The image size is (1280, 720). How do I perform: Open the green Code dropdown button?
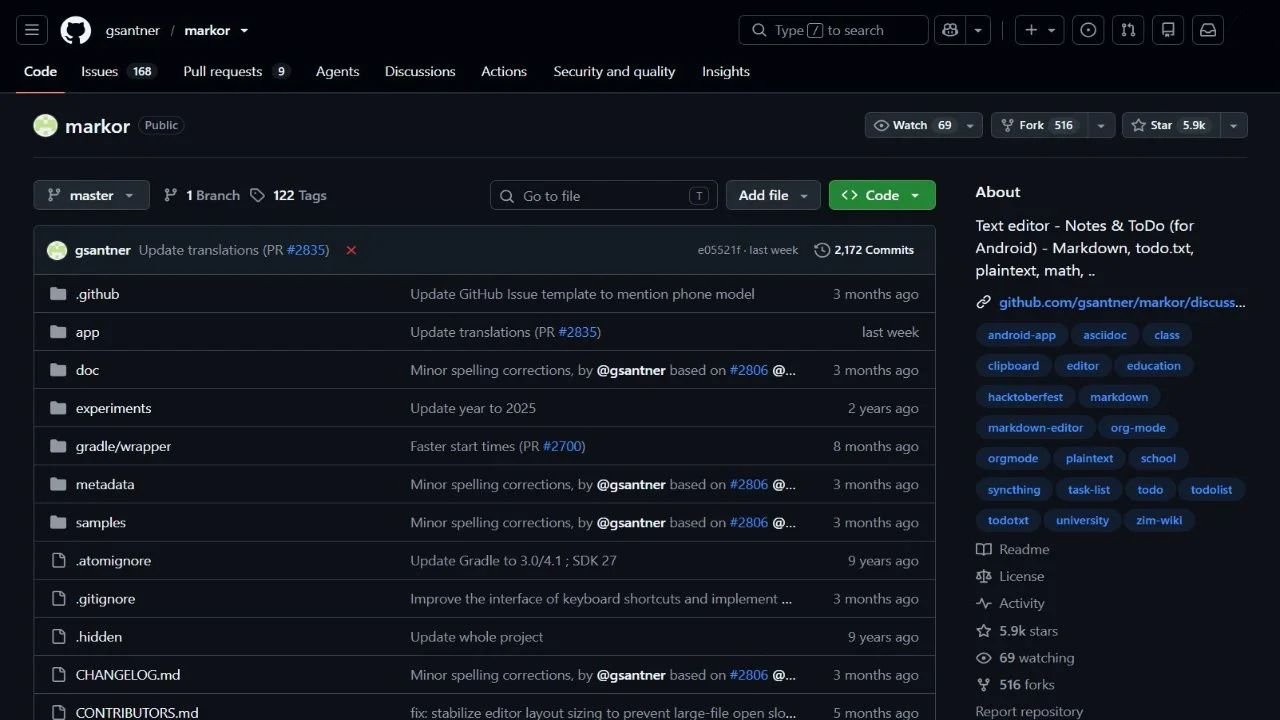coord(882,195)
